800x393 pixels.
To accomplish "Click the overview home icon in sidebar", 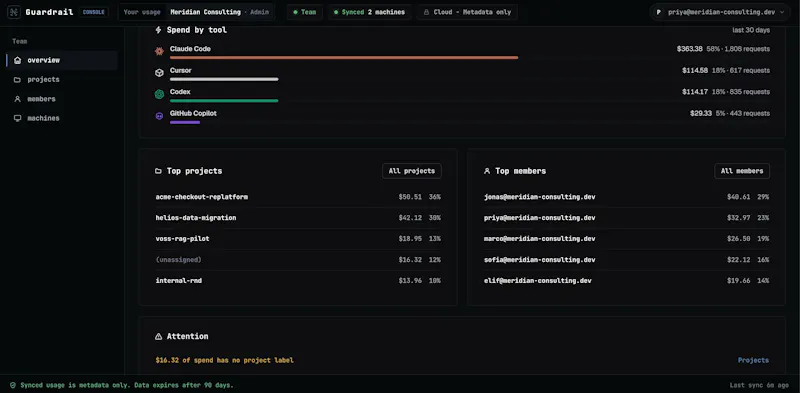I will pos(17,60).
